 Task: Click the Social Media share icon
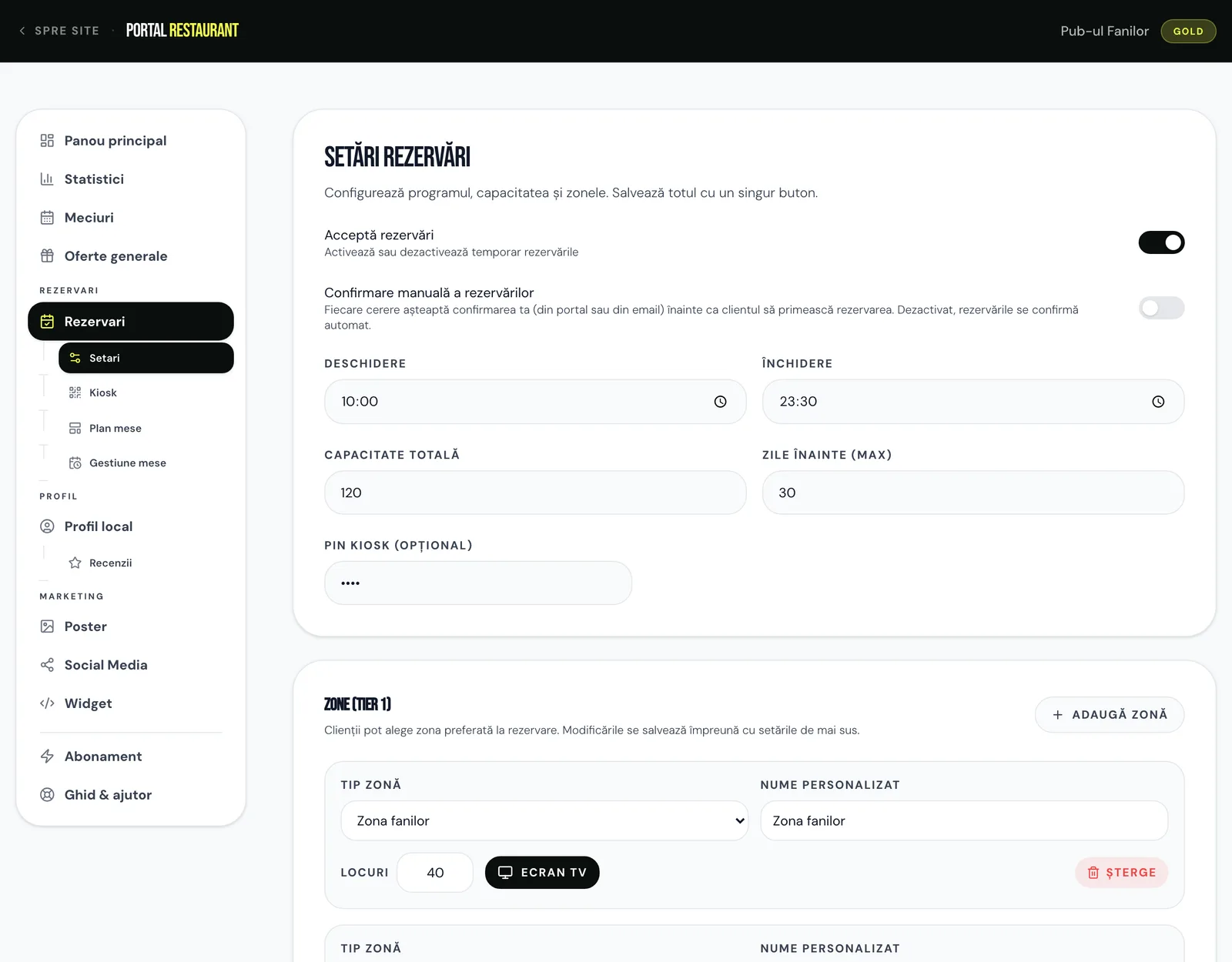pos(47,665)
